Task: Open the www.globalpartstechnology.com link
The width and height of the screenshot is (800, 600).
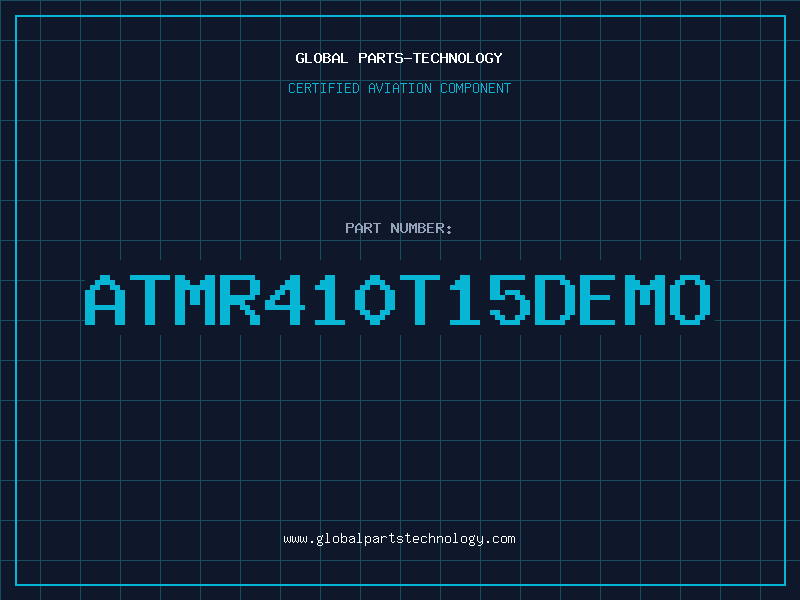Action: click(399, 539)
